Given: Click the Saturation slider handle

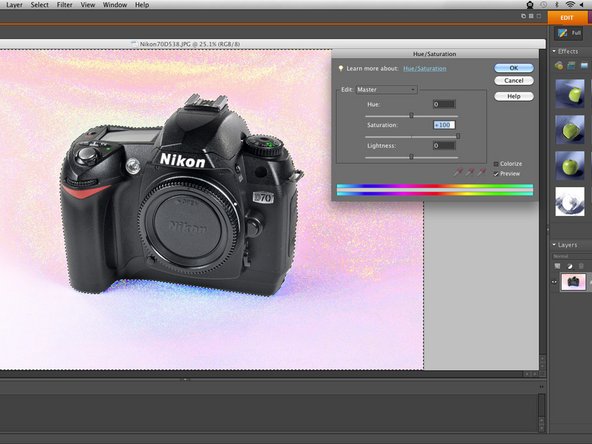Looking at the screenshot, I should pos(458,136).
